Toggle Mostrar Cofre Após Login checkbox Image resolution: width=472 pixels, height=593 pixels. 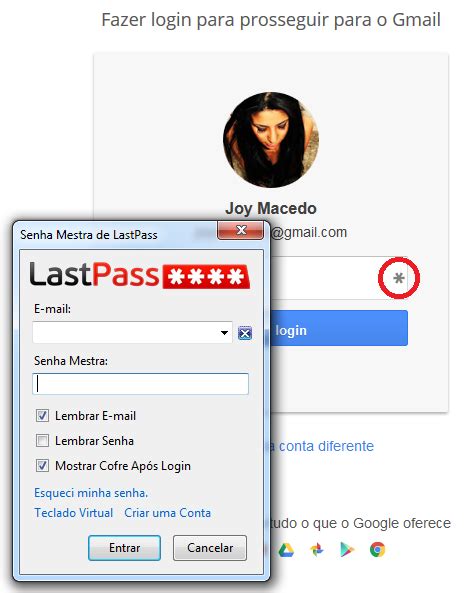(42, 466)
